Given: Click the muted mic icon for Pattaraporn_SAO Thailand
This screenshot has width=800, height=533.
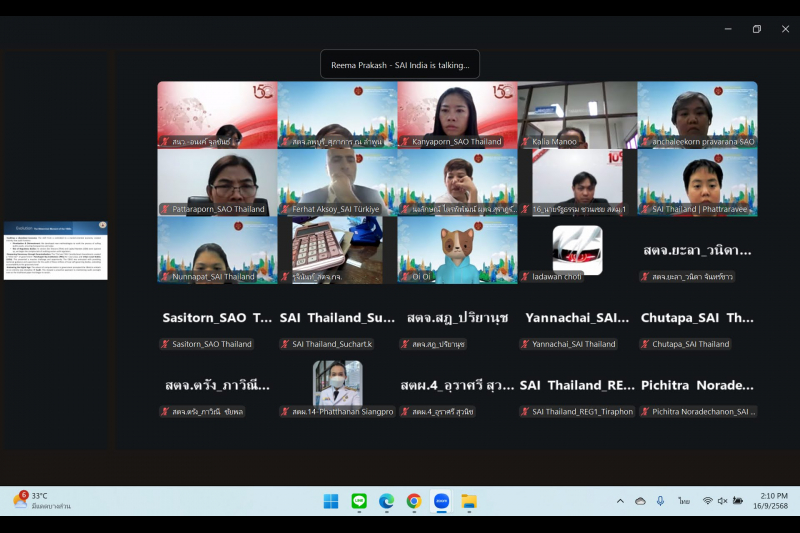Looking at the screenshot, I should click(x=166, y=210).
